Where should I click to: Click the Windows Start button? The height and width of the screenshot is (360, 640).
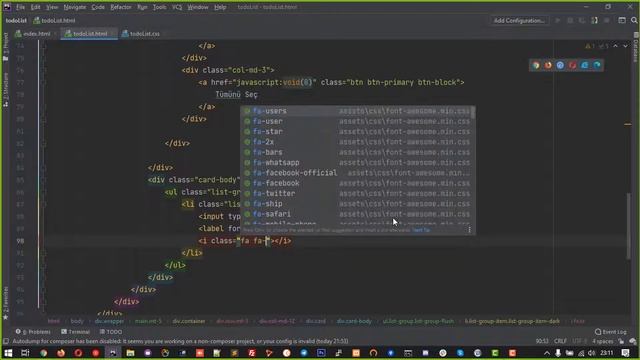8,353
